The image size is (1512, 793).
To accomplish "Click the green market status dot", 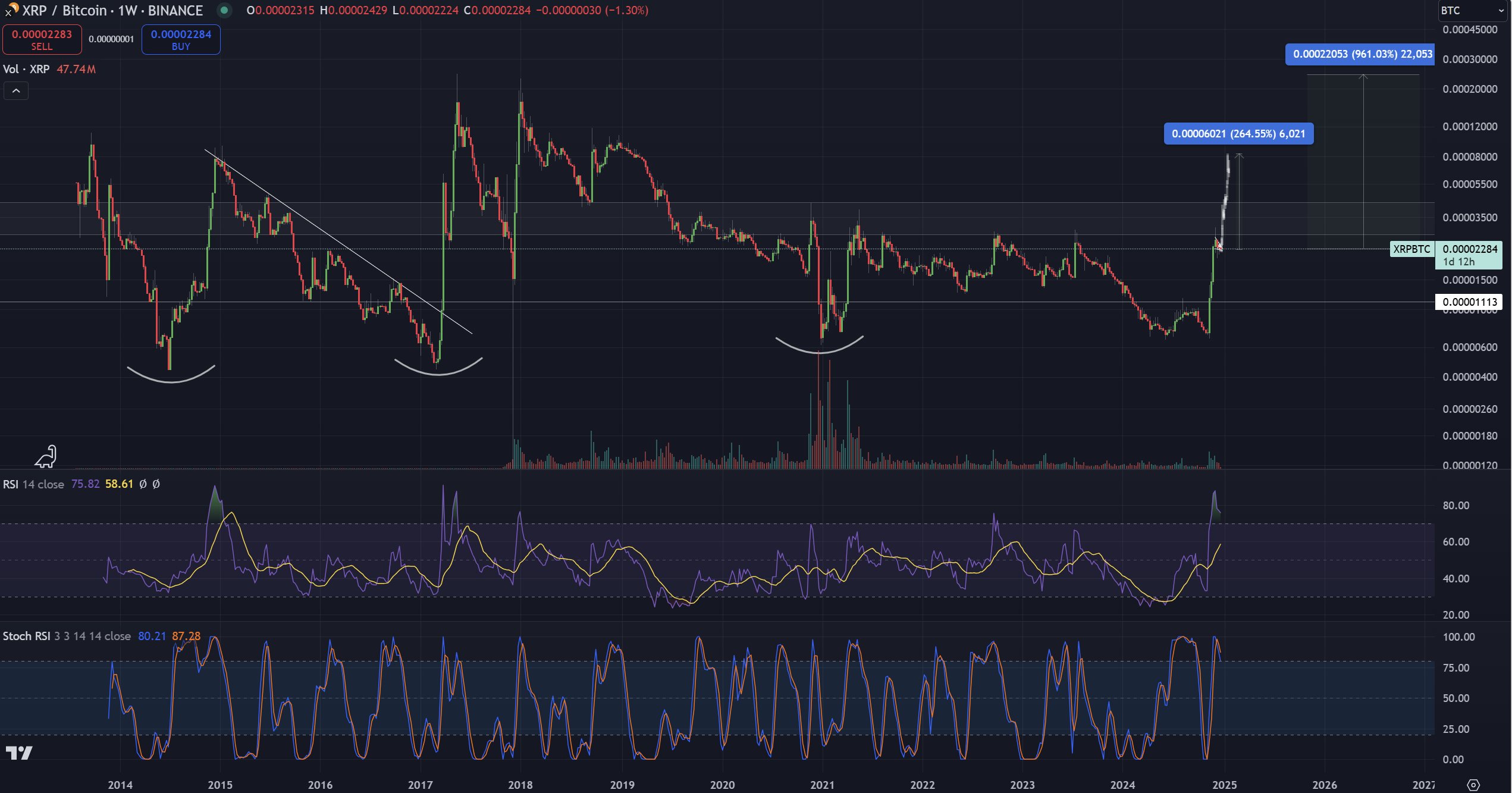I will tap(224, 10).
